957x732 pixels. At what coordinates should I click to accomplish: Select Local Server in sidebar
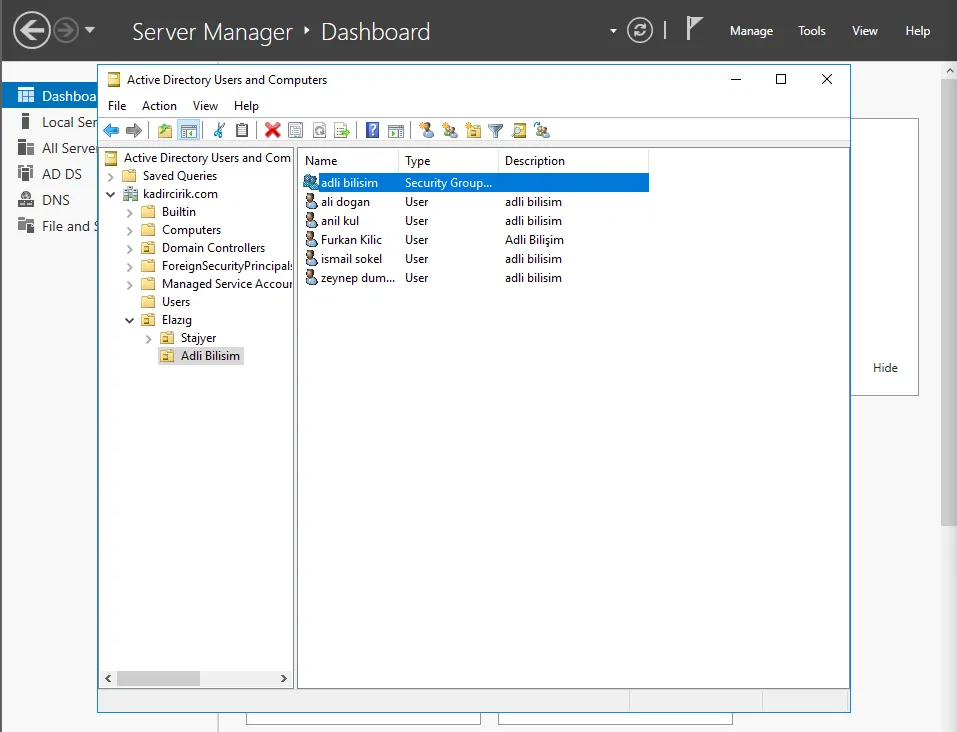[50, 122]
